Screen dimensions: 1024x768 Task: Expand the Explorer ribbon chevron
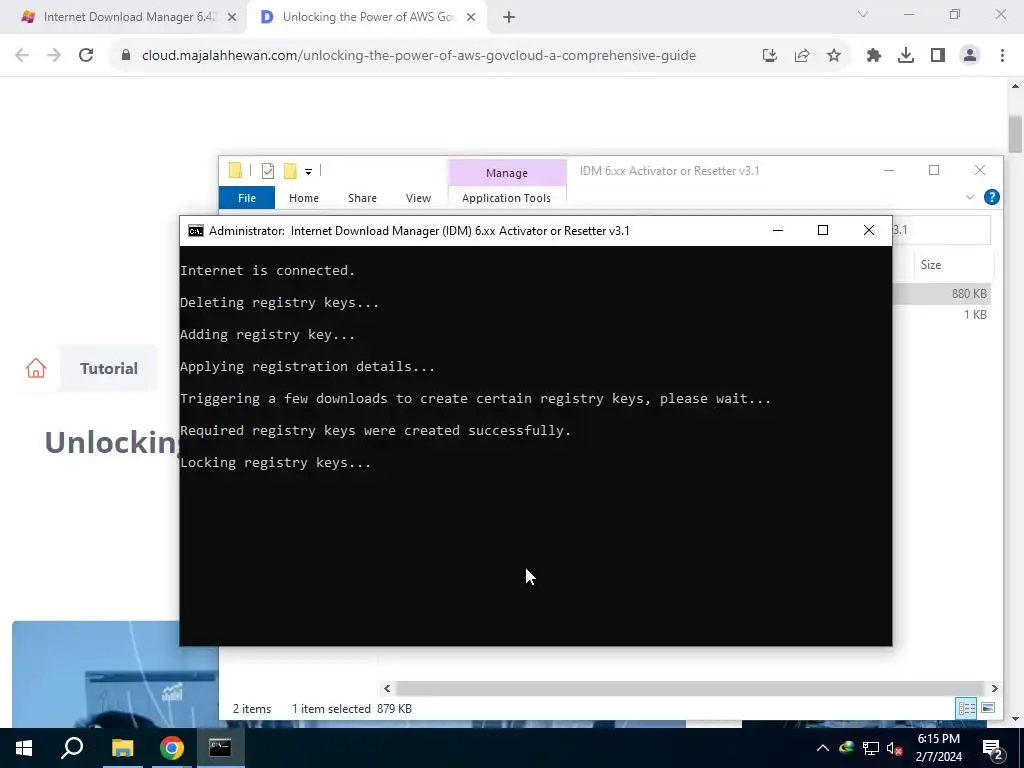click(970, 197)
